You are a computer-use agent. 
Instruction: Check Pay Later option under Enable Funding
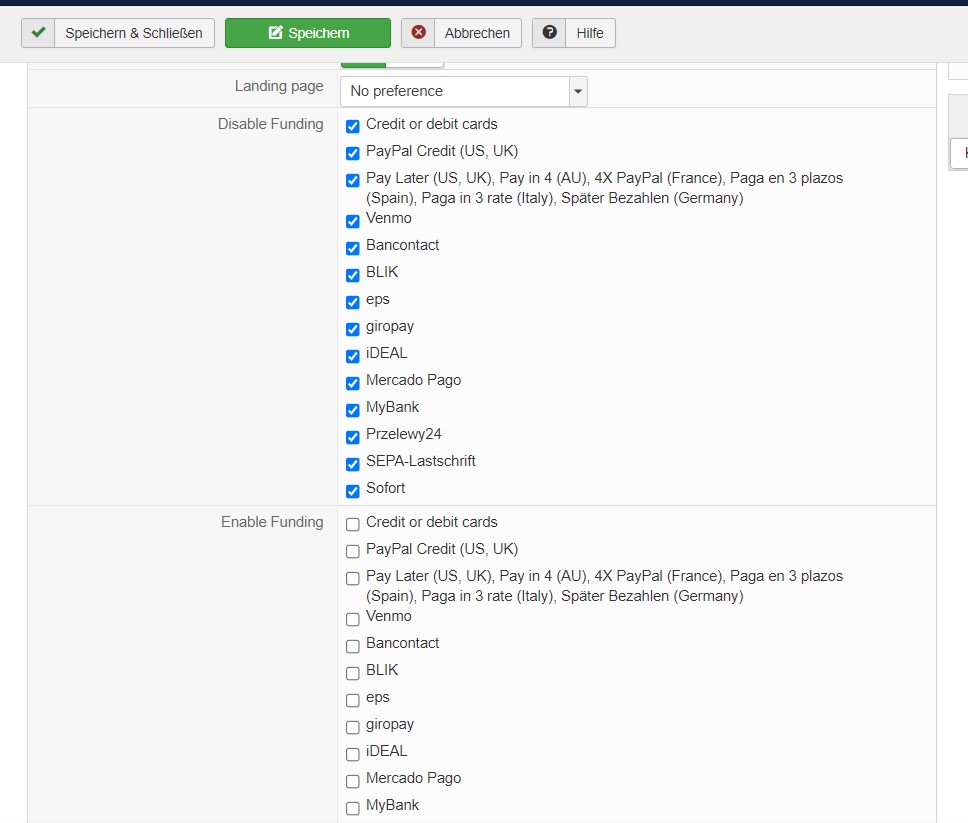click(x=353, y=579)
